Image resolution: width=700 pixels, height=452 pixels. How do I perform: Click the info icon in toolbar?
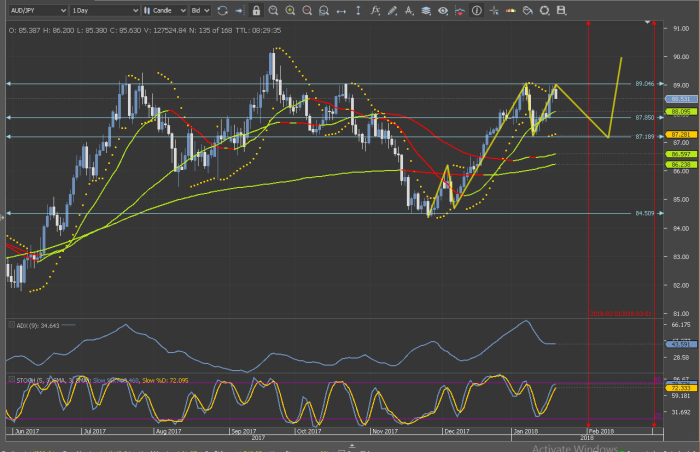click(x=477, y=10)
